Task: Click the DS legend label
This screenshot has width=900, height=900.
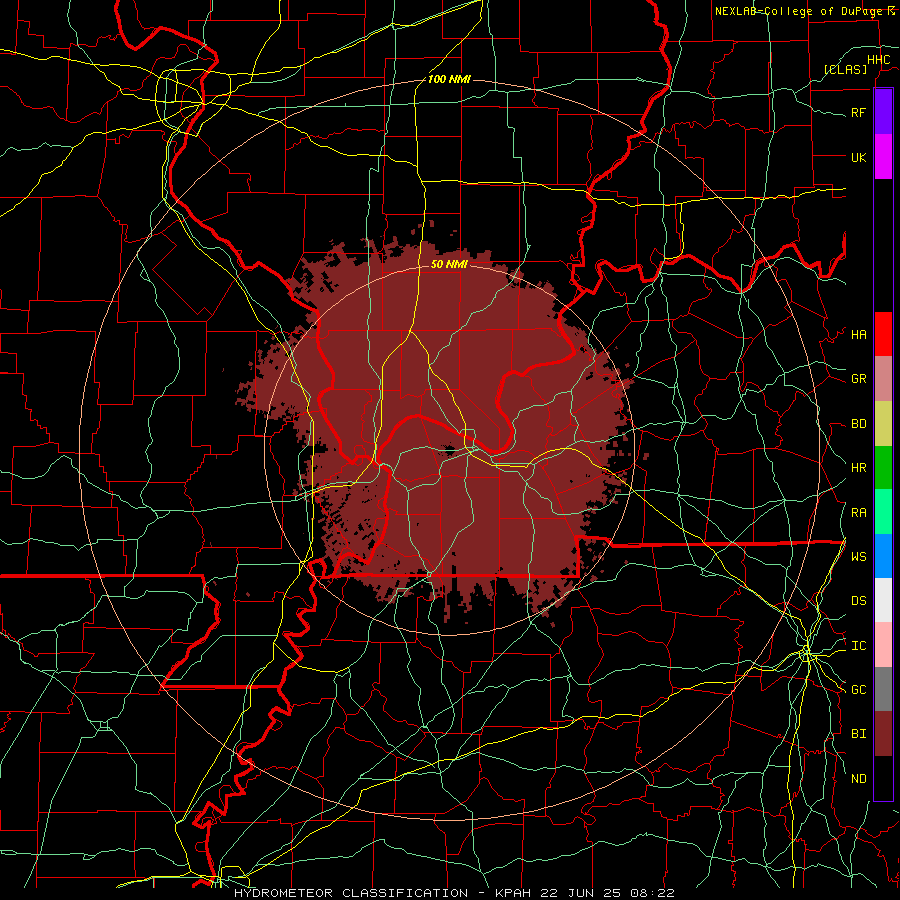Action: (858, 601)
